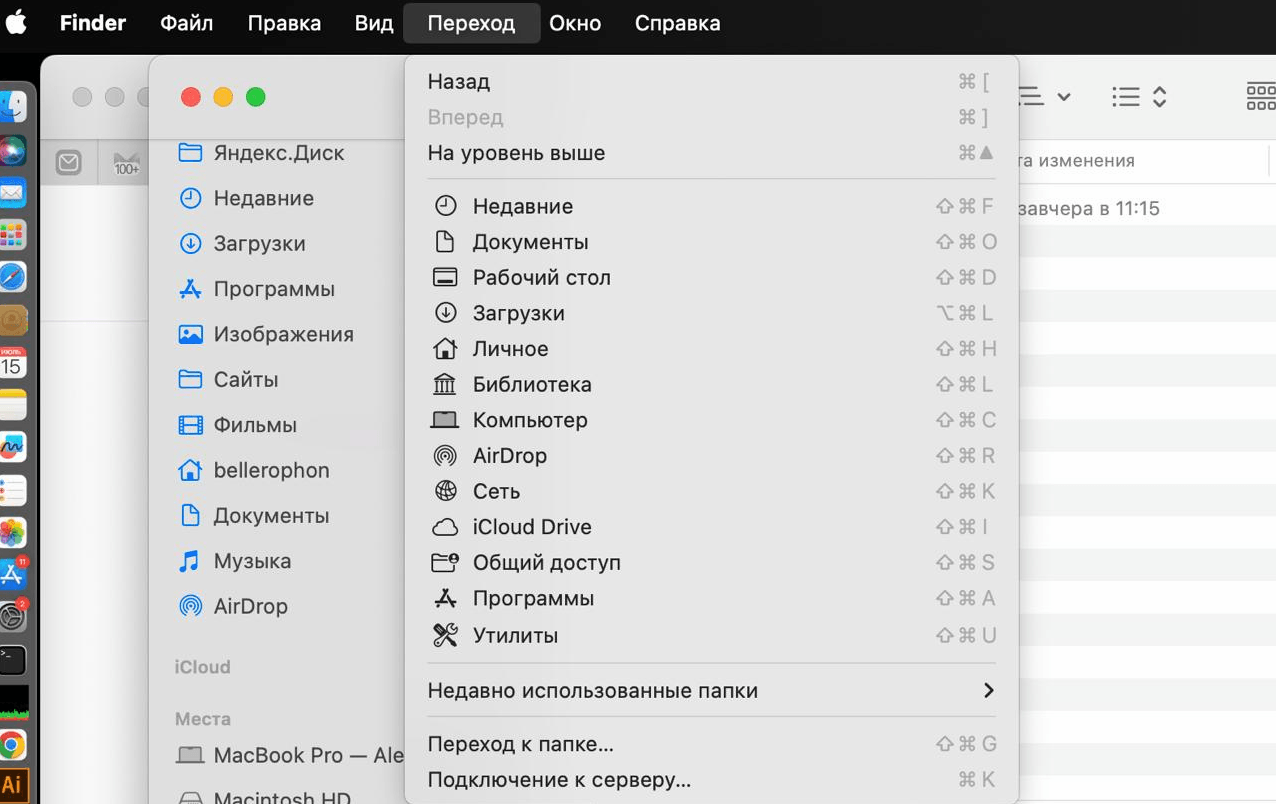1276x804 pixels.
Task: Open Mail from the Dock
Action: [13, 192]
